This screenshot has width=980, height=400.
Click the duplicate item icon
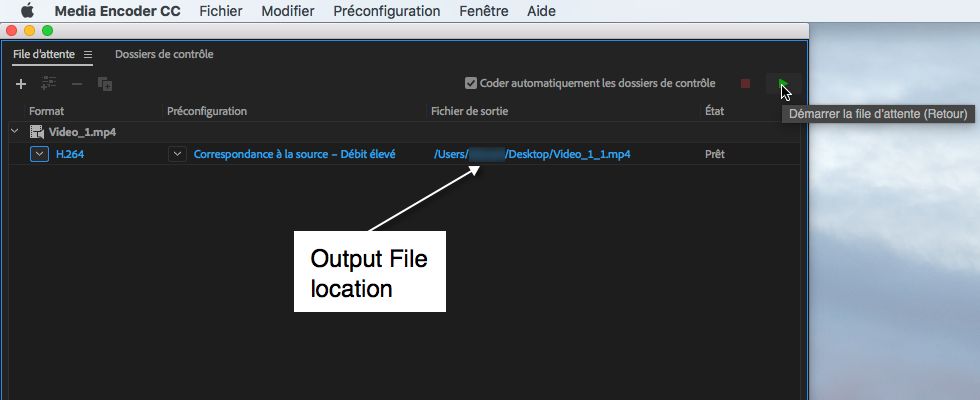104,84
